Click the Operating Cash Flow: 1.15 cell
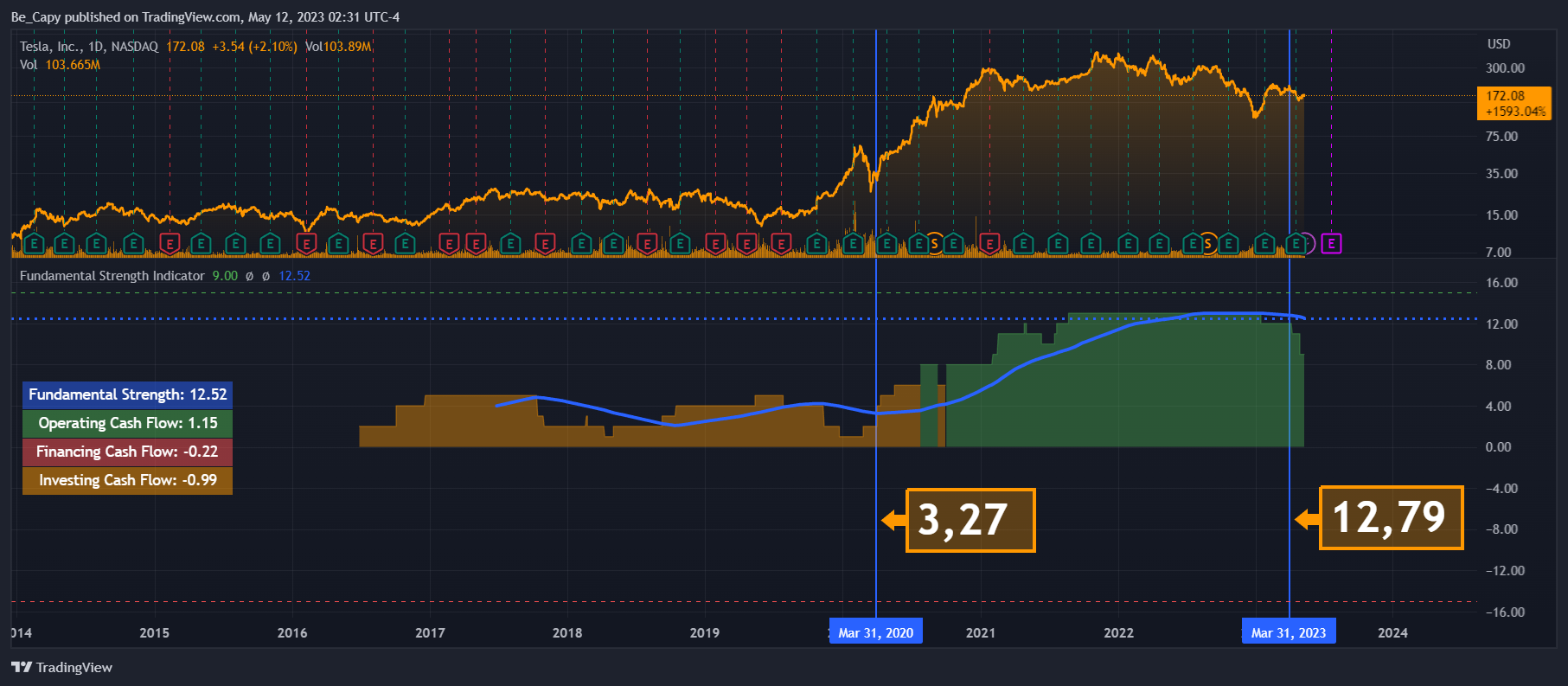The image size is (1568, 686). click(x=128, y=423)
